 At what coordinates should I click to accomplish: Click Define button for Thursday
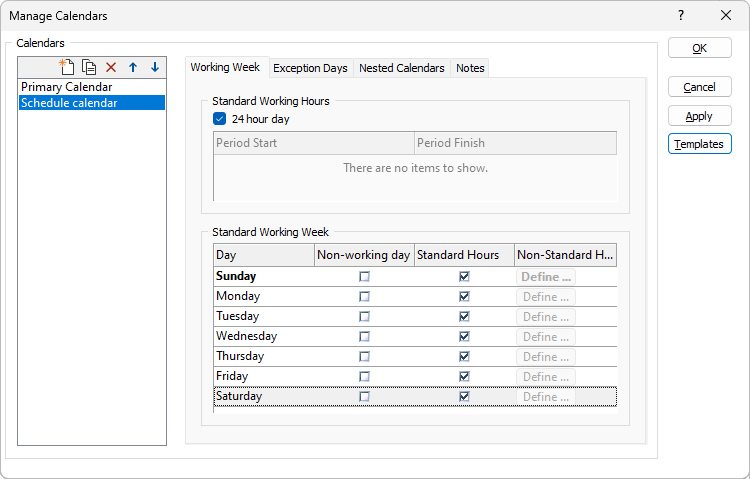coord(546,357)
